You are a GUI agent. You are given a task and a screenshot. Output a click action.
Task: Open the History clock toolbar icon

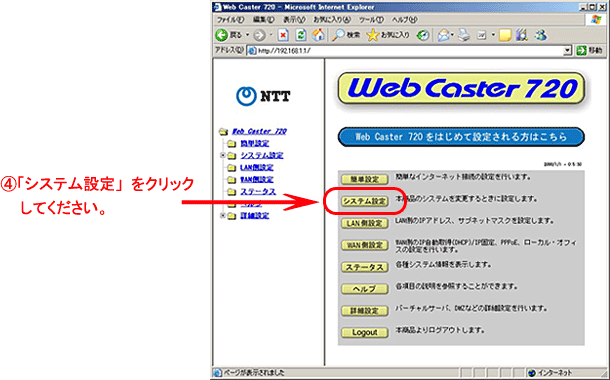point(422,35)
